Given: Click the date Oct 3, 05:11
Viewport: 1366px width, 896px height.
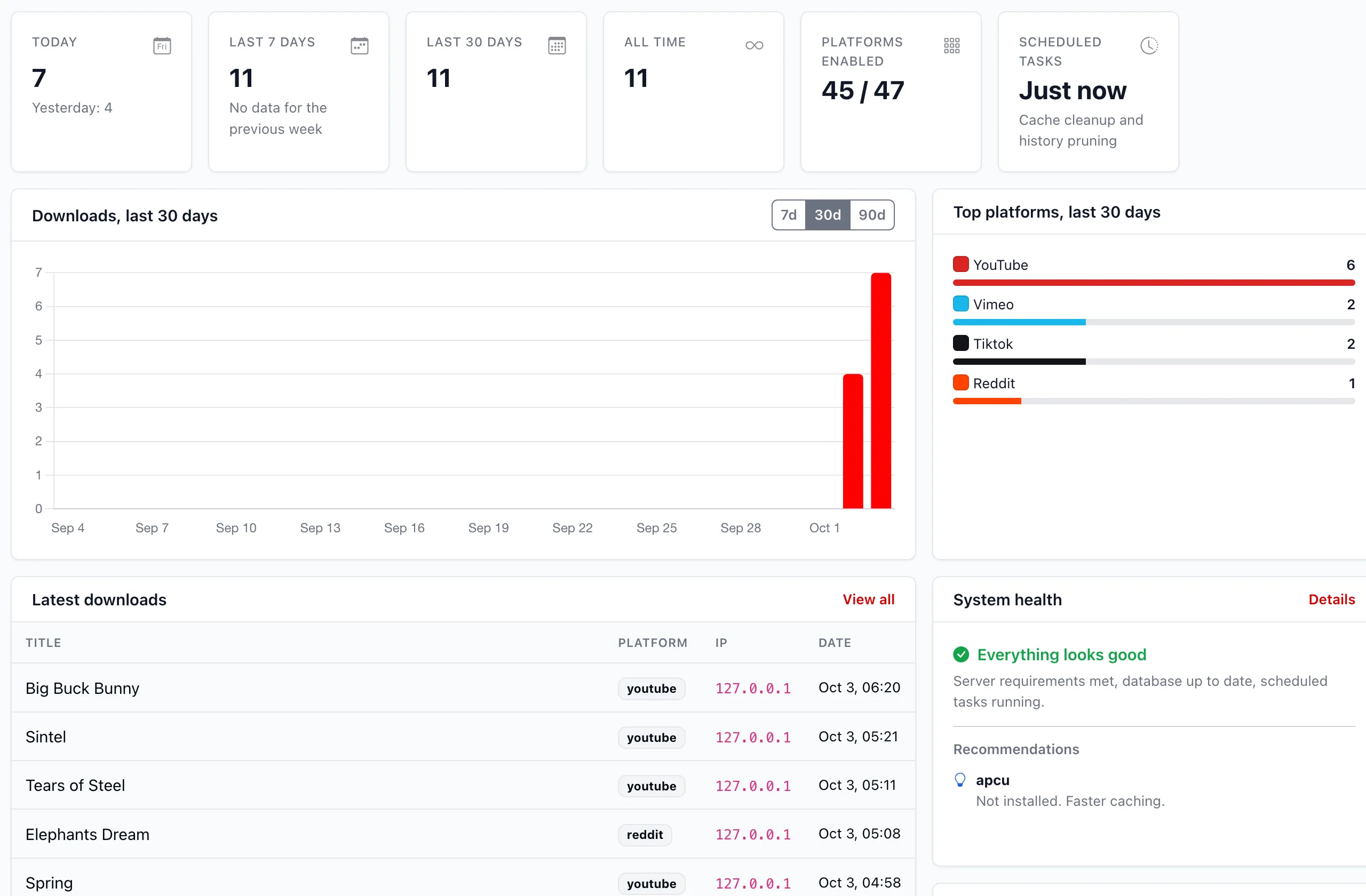Looking at the screenshot, I should tap(857, 785).
